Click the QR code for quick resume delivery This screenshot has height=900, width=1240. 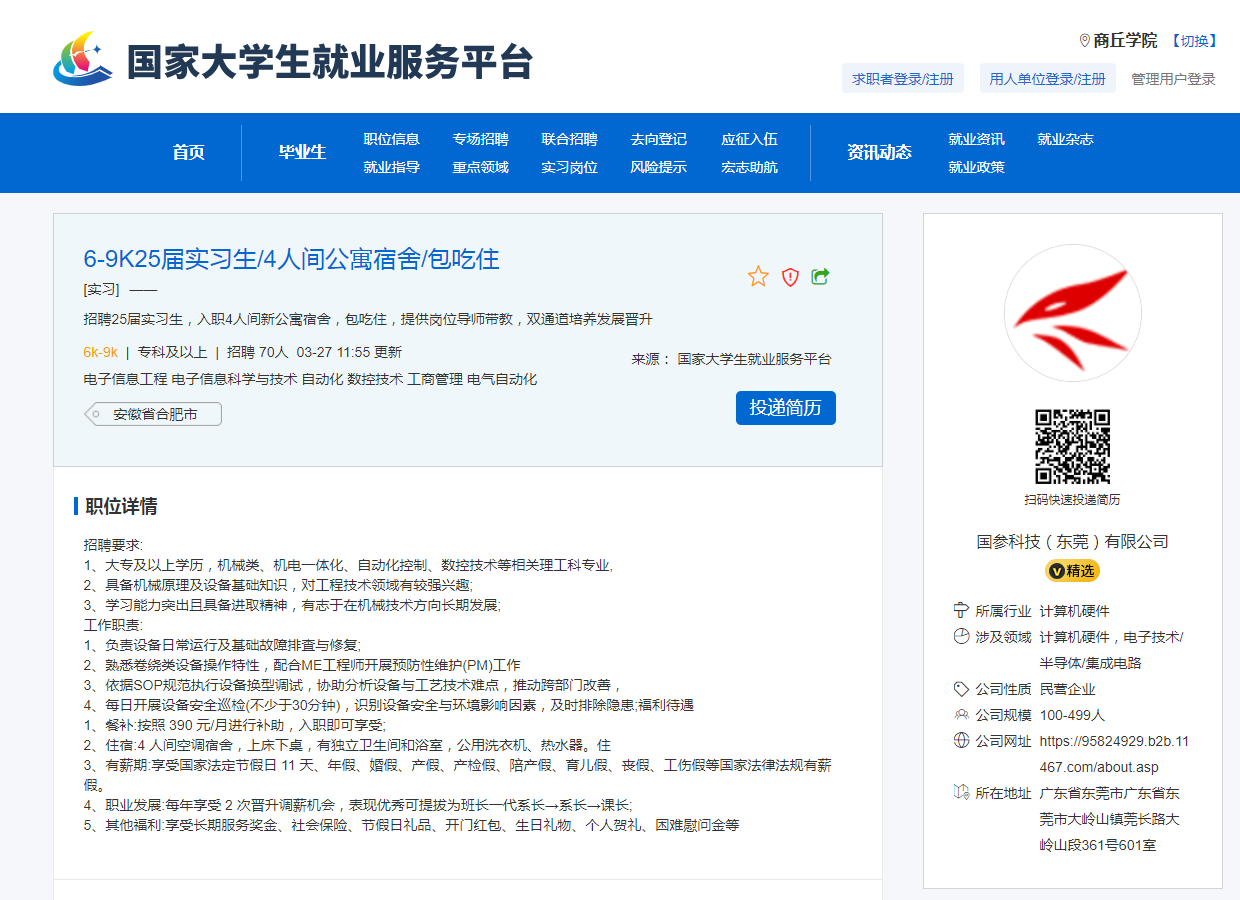[1072, 446]
